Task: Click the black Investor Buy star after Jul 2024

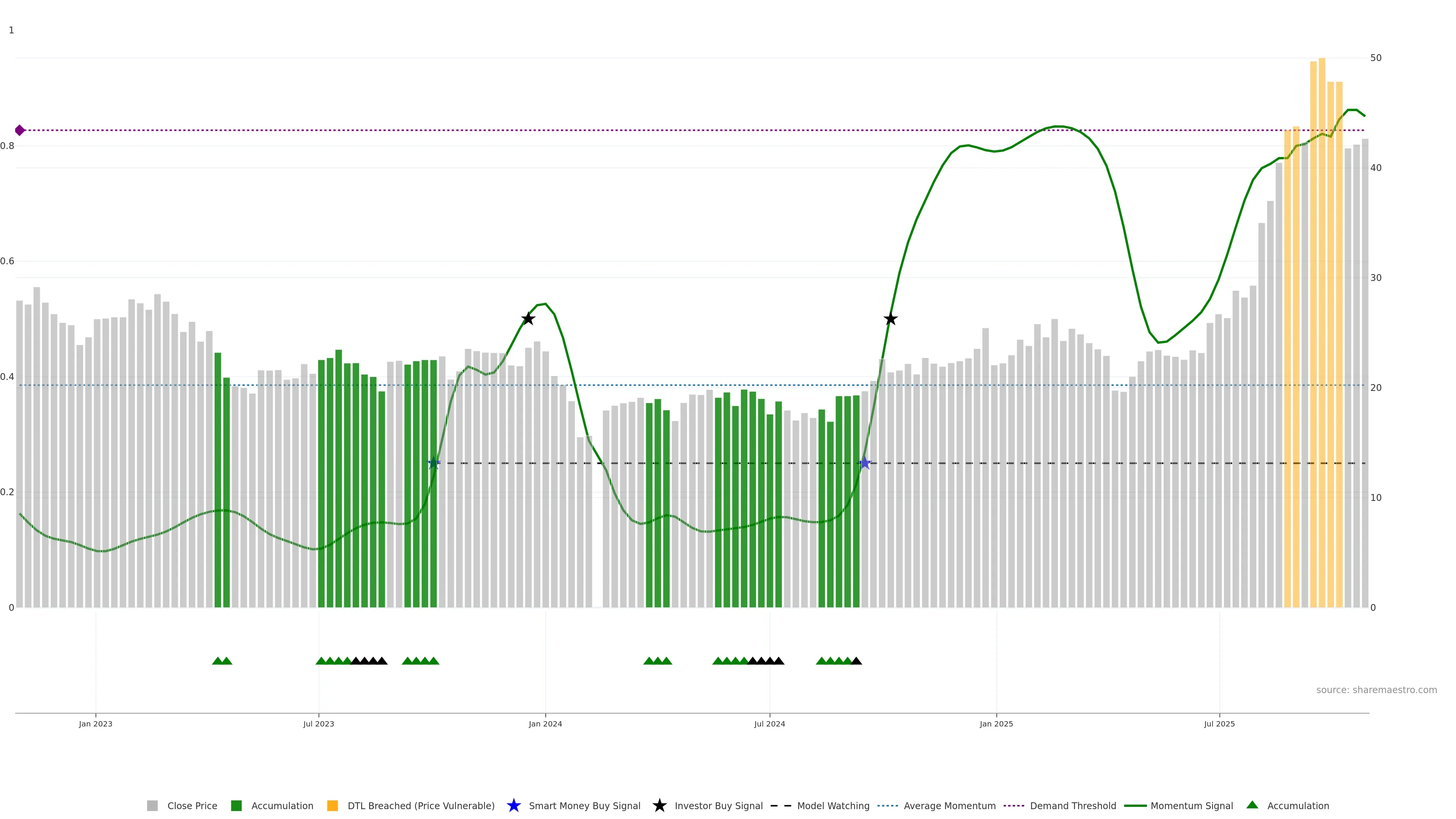Action: [890, 319]
